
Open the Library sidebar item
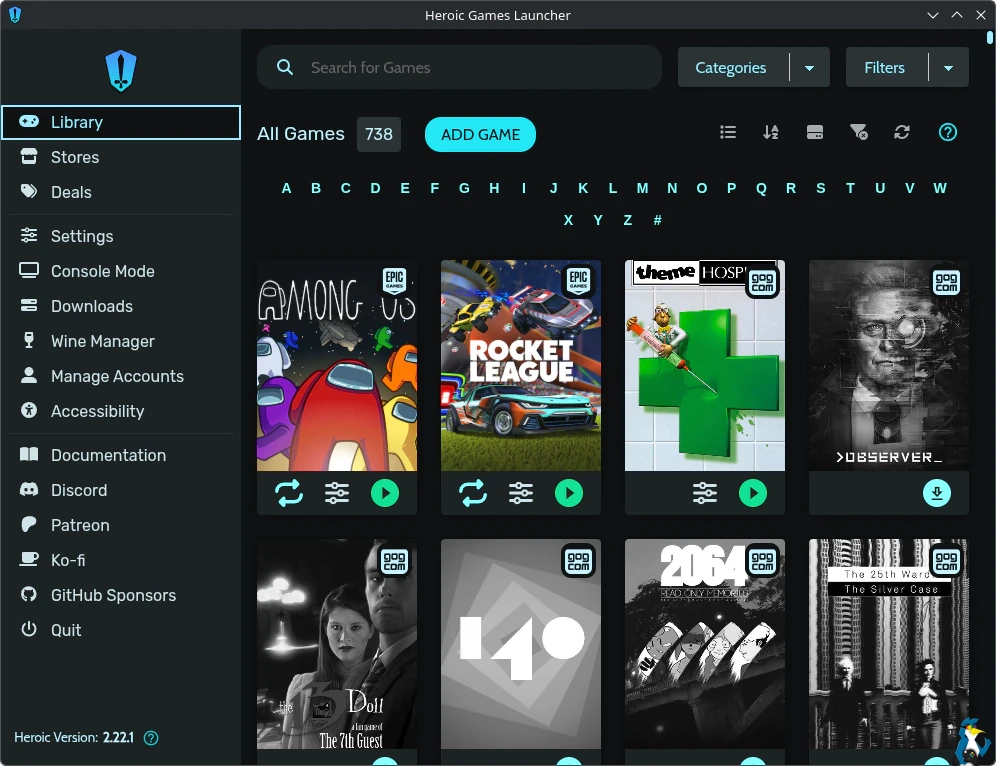point(121,122)
